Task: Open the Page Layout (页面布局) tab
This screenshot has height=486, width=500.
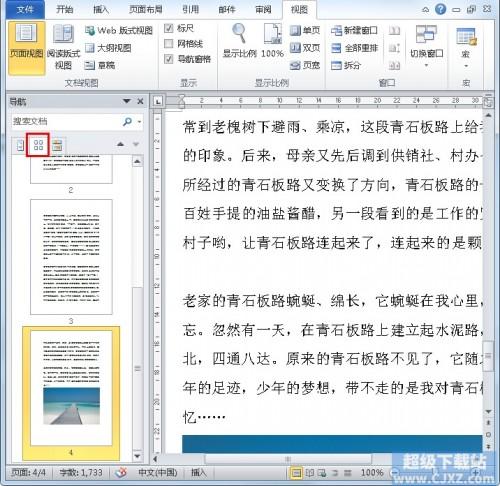Action: pyautogui.click(x=146, y=9)
